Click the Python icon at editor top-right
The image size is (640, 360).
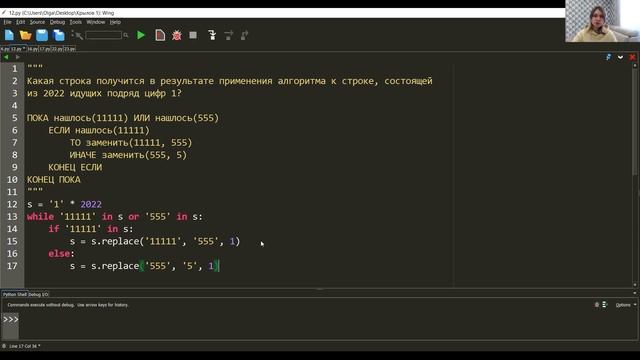coord(609,57)
